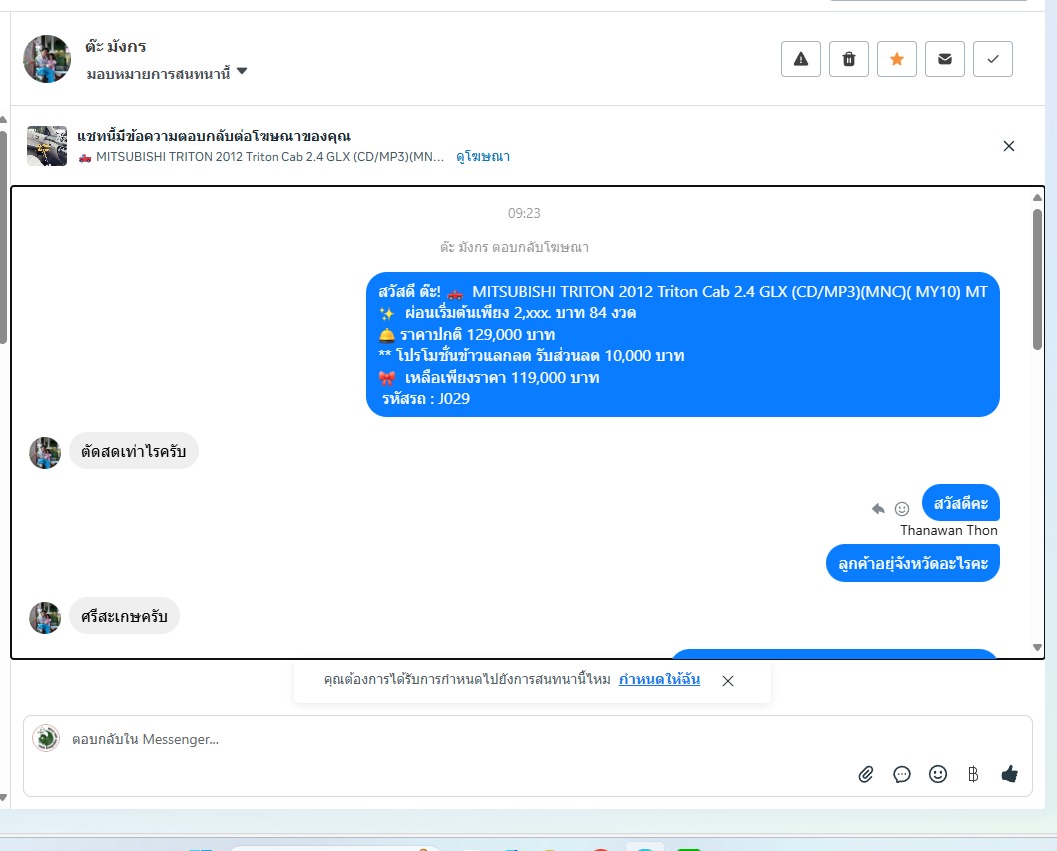Viewport: 1057px width, 851px height.
Task: Delete conversation with the trash icon
Action: pyautogui.click(x=849, y=59)
